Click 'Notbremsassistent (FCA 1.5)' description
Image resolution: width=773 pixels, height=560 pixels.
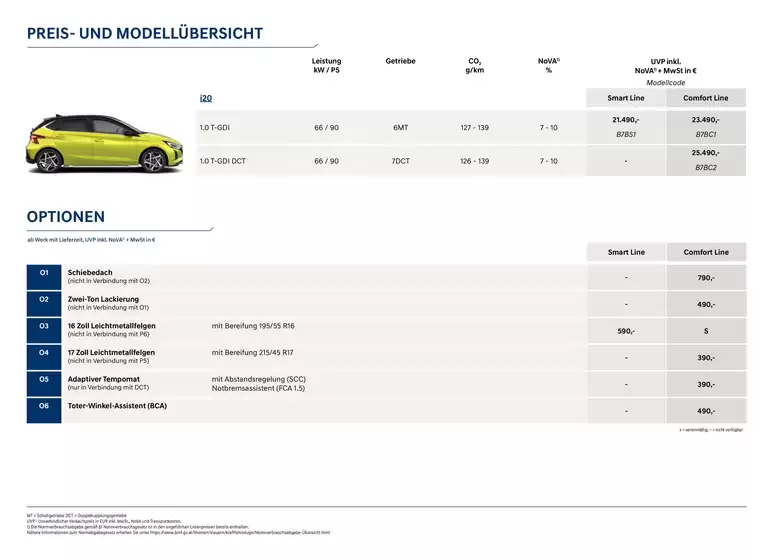click(258, 388)
